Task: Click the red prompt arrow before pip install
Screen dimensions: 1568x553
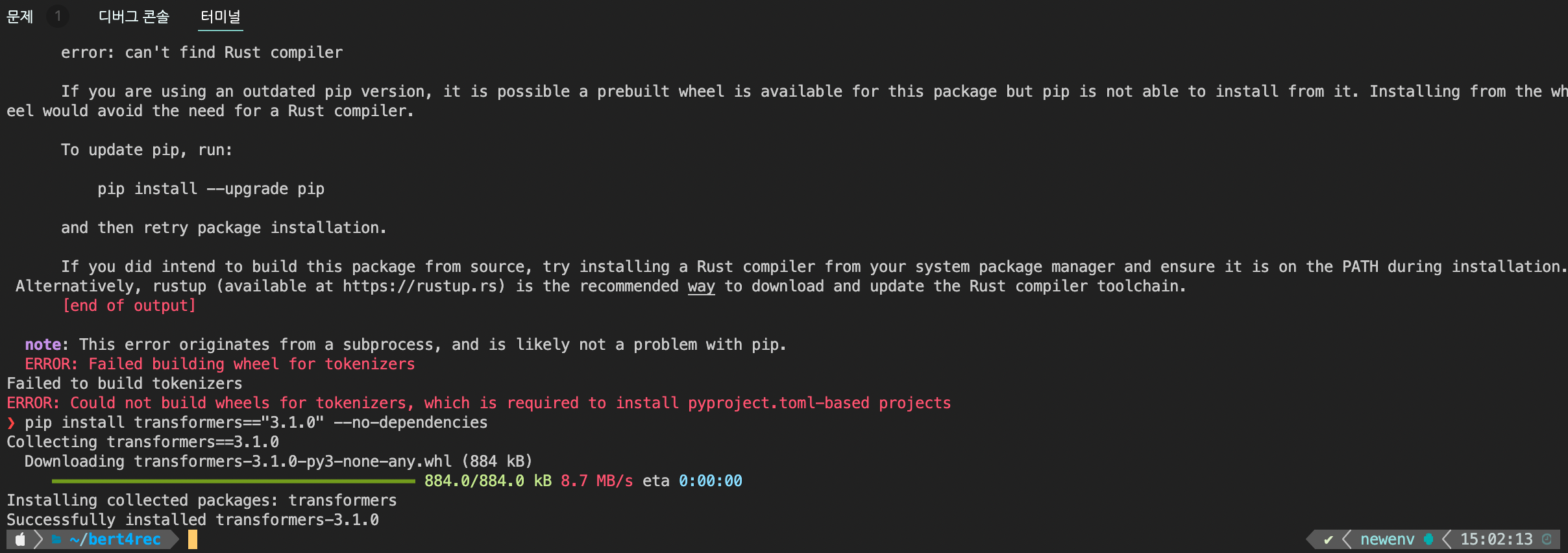Action: (11, 423)
